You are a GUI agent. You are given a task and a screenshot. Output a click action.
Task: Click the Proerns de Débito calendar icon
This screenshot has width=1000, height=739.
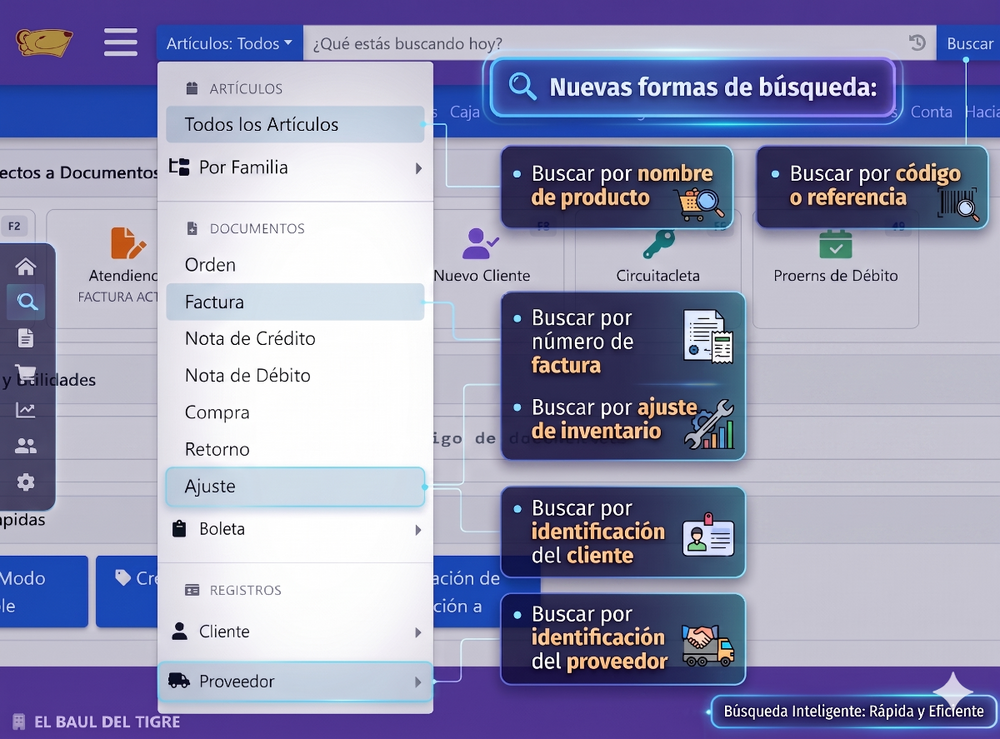coord(835,245)
